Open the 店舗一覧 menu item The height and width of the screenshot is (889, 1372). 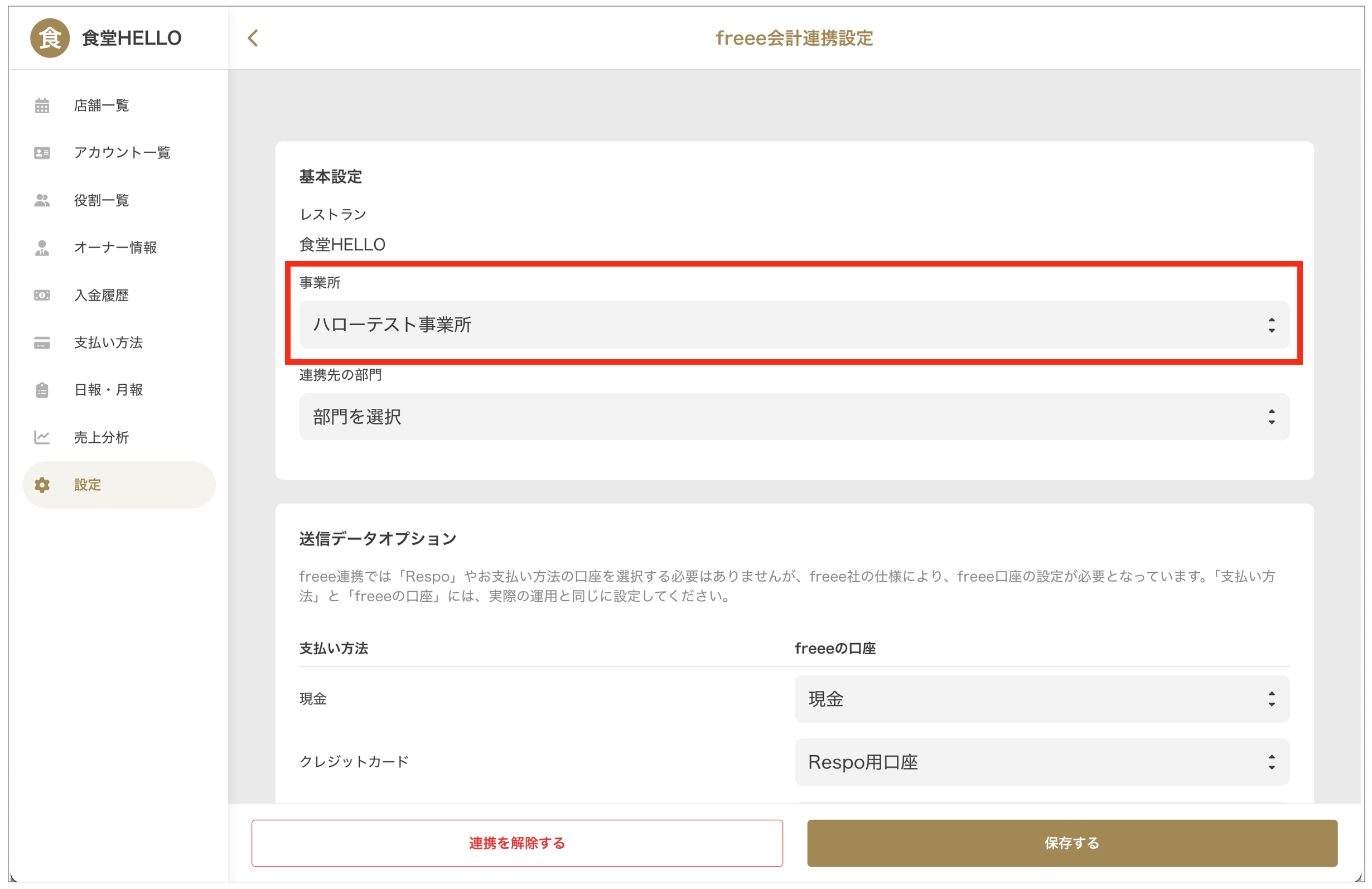click(x=119, y=105)
